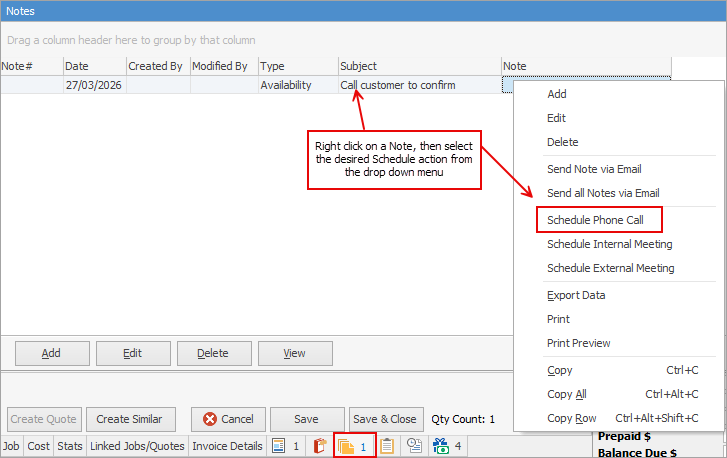Select Schedule Internal Meeting menu item
The image size is (727, 458).
[x=619, y=244]
